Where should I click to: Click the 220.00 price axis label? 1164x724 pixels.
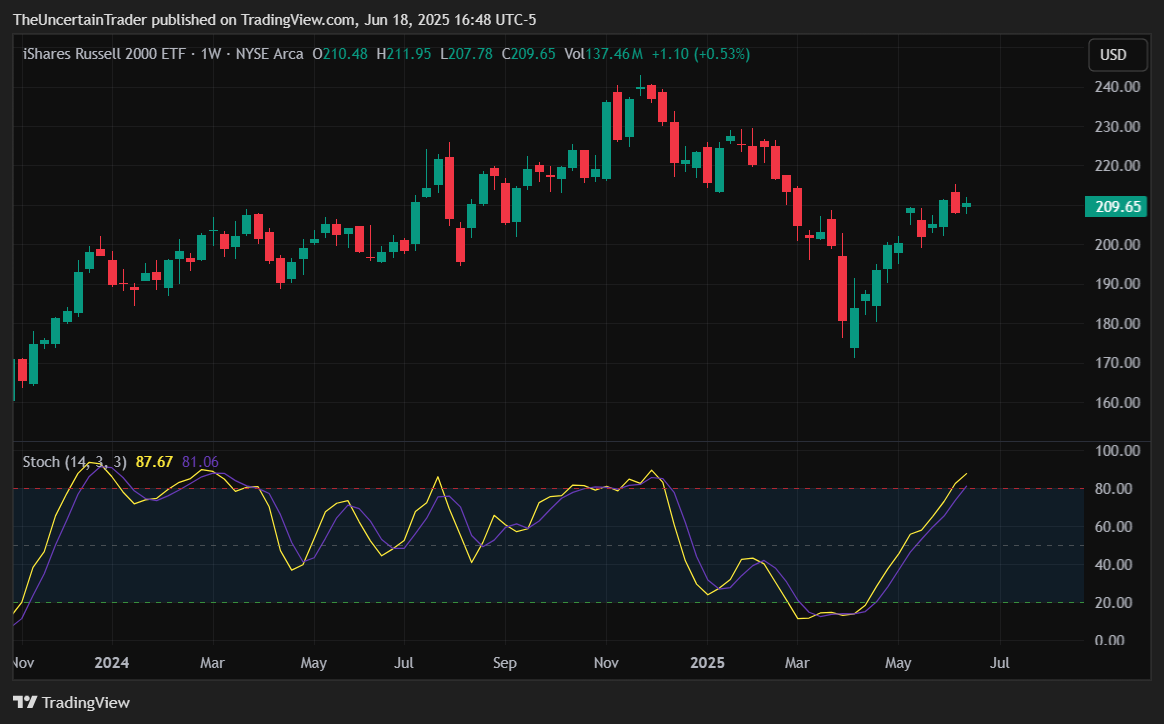coord(1117,166)
